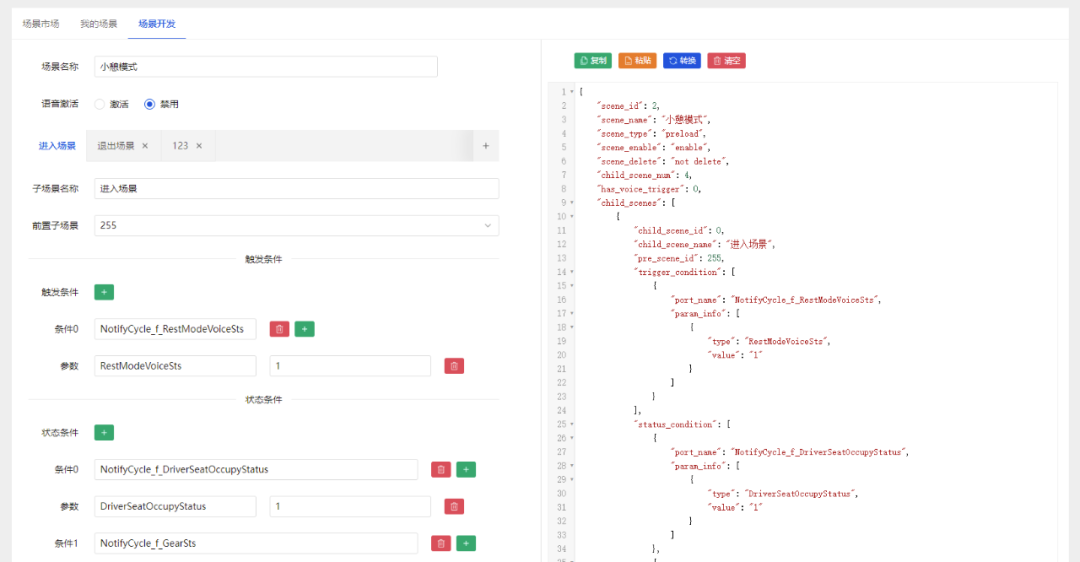The width and height of the screenshot is (1080, 562).
Task: Click the green add button beside 触发条件
Action: [x=104, y=292]
